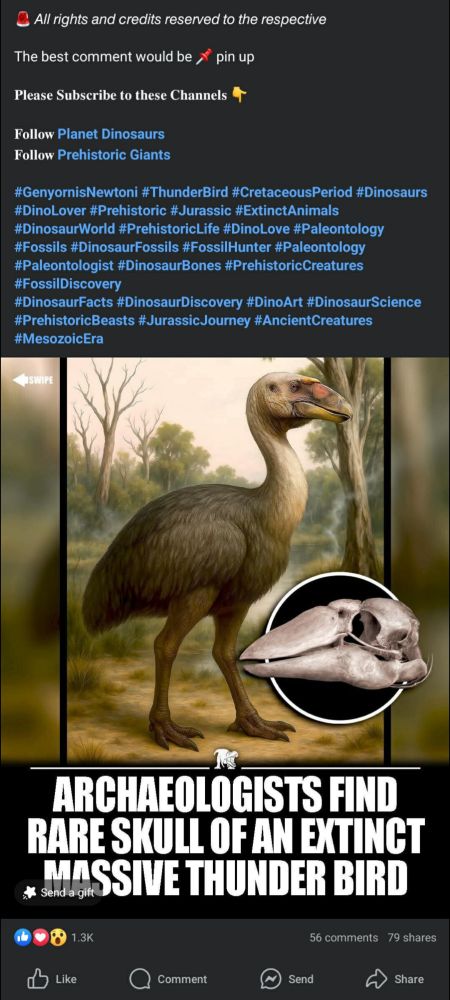Tap the SWIPE arrow on image
450x1000 pixels.
33,380
